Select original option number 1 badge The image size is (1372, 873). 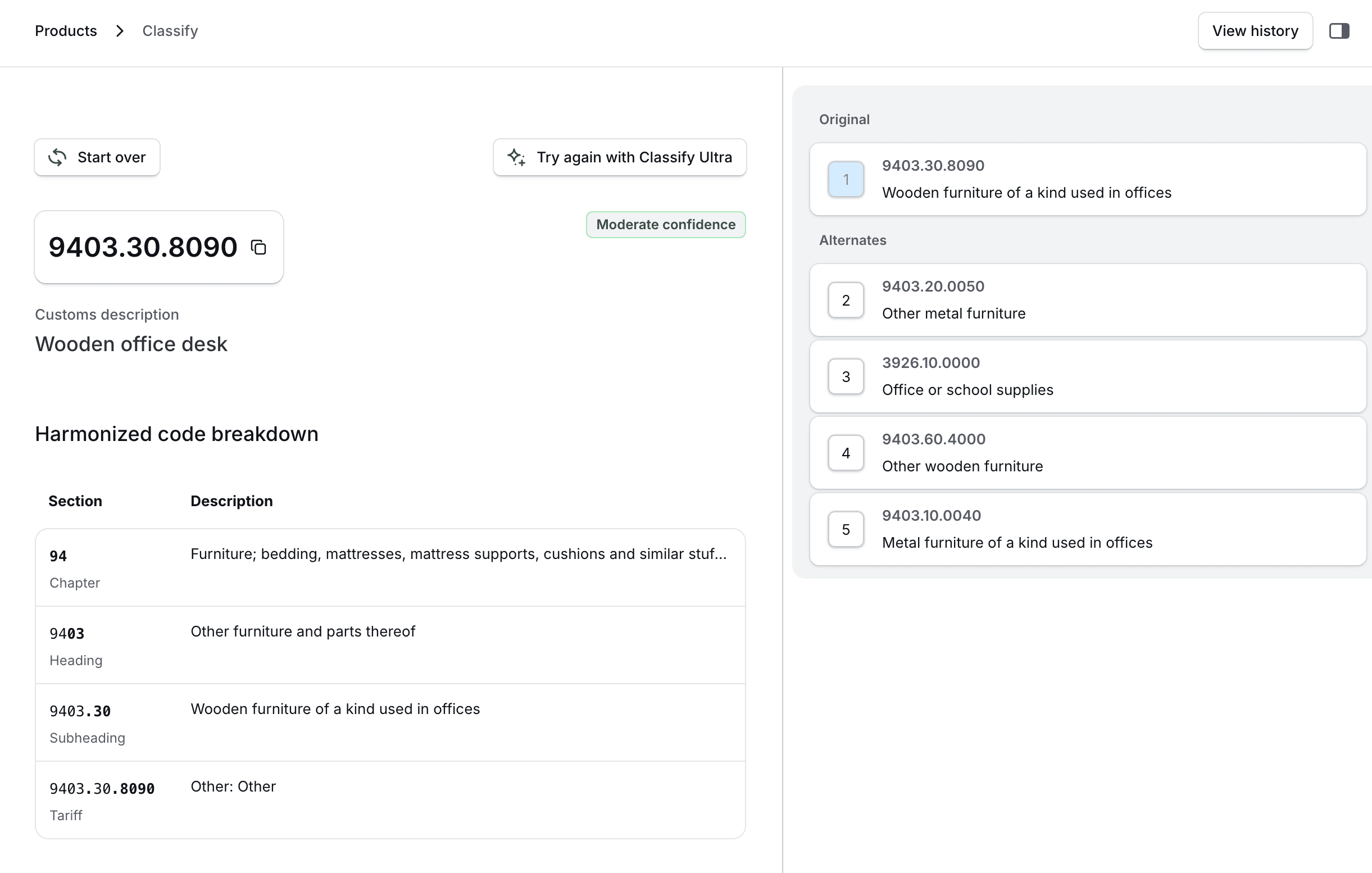click(846, 180)
